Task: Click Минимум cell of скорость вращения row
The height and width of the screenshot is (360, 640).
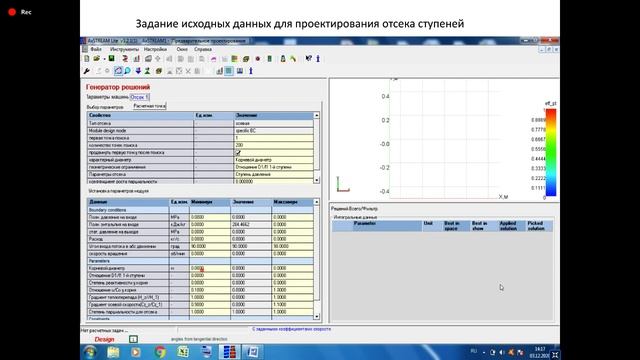Action: tap(210, 253)
